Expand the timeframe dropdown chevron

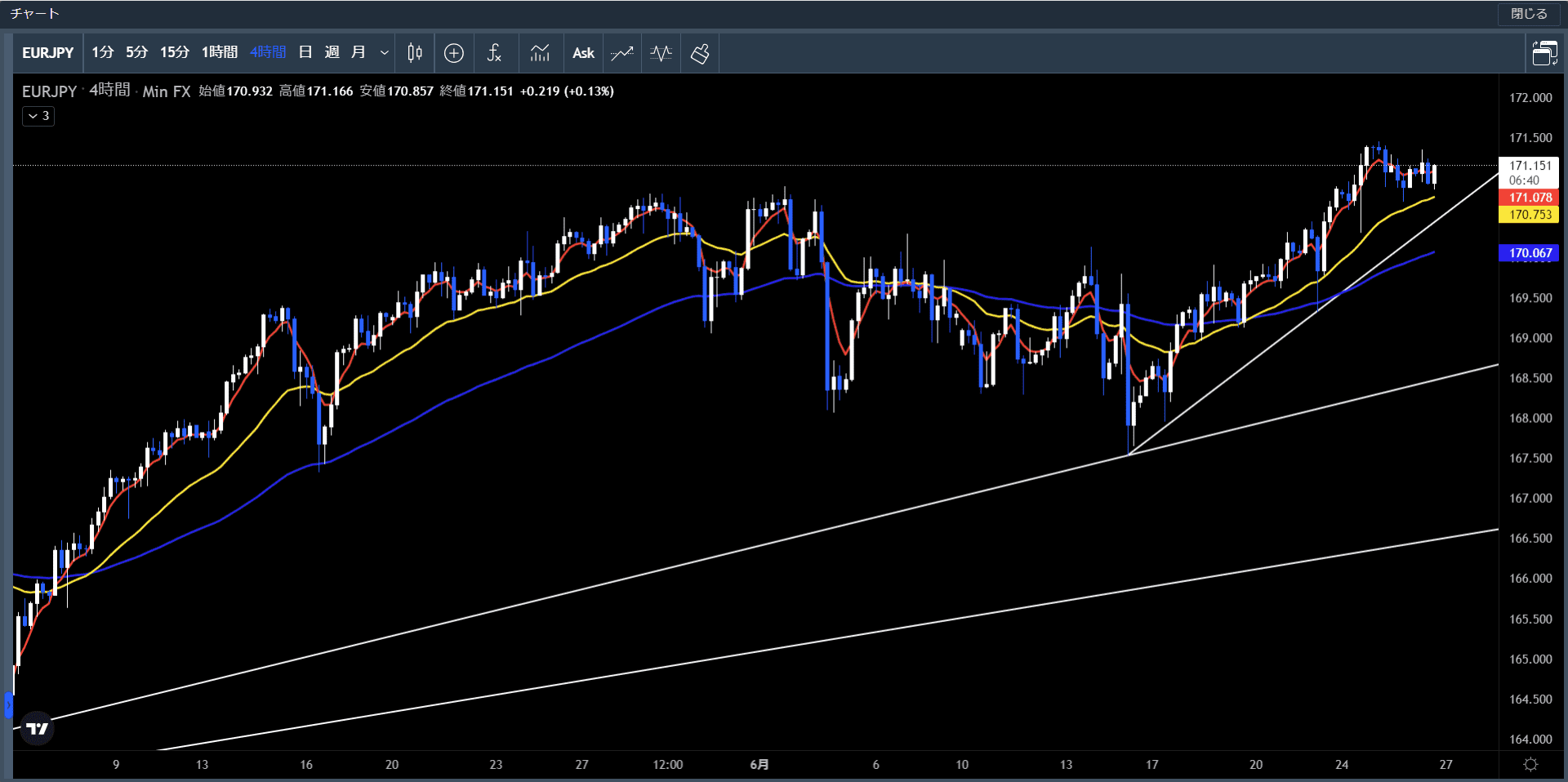click(384, 53)
